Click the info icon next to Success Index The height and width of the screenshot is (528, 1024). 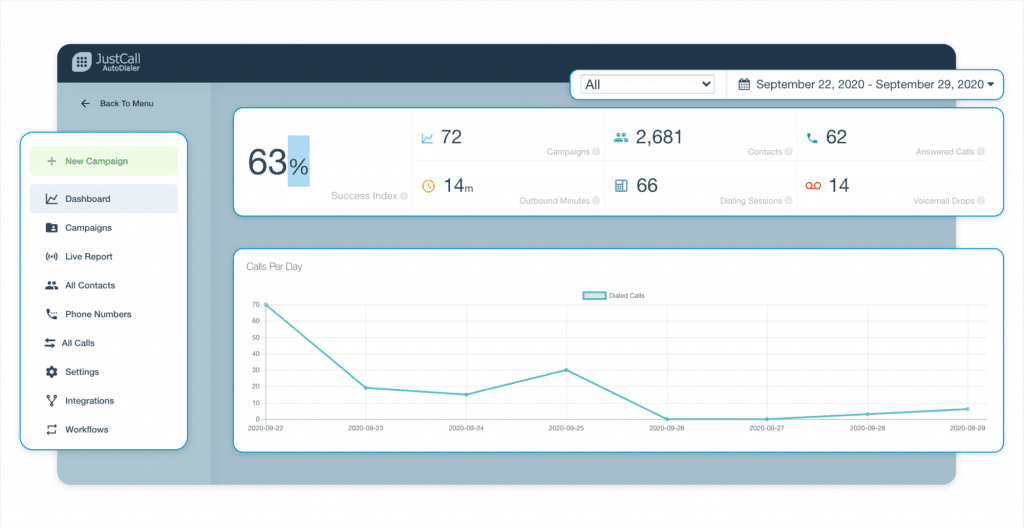[x=404, y=196]
